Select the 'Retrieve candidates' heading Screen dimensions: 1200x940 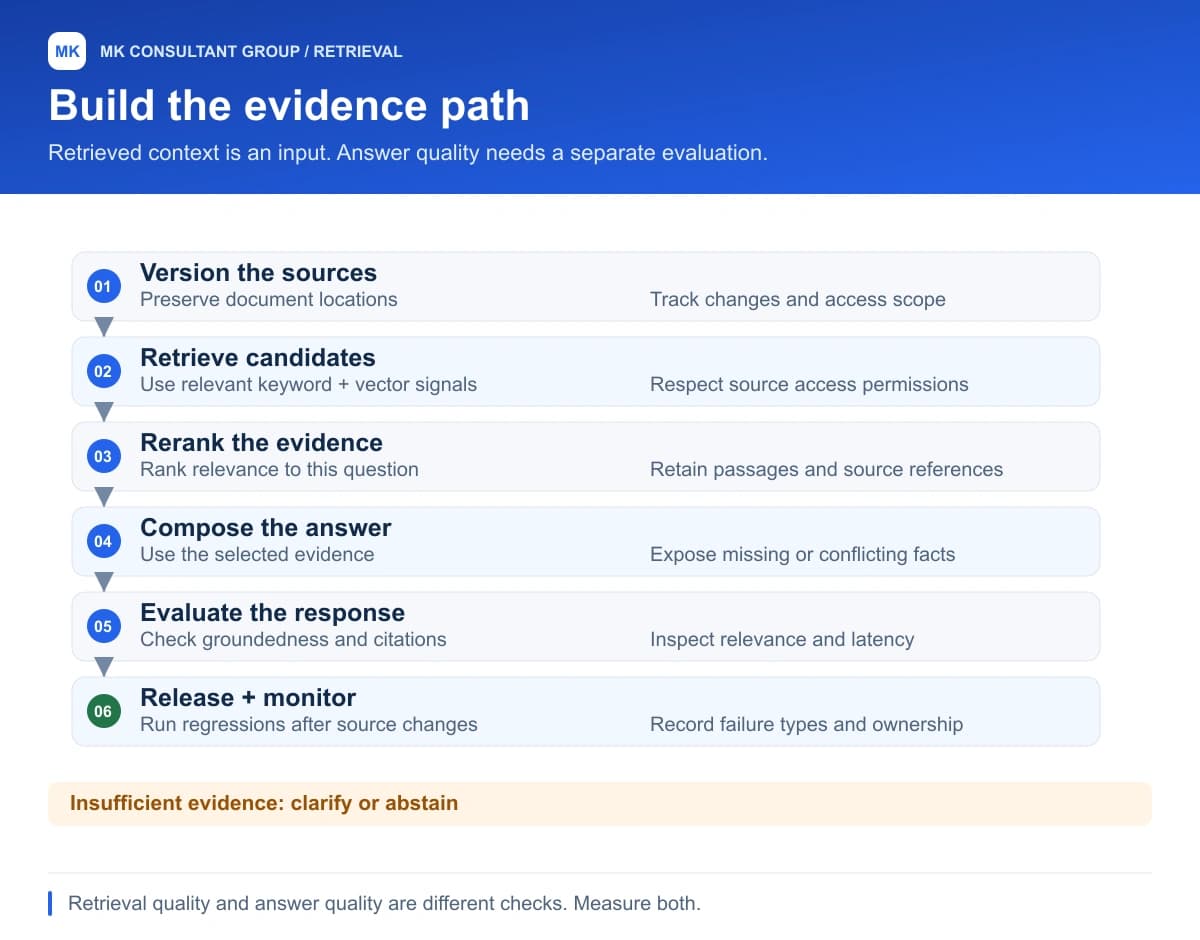pyautogui.click(x=258, y=357)
